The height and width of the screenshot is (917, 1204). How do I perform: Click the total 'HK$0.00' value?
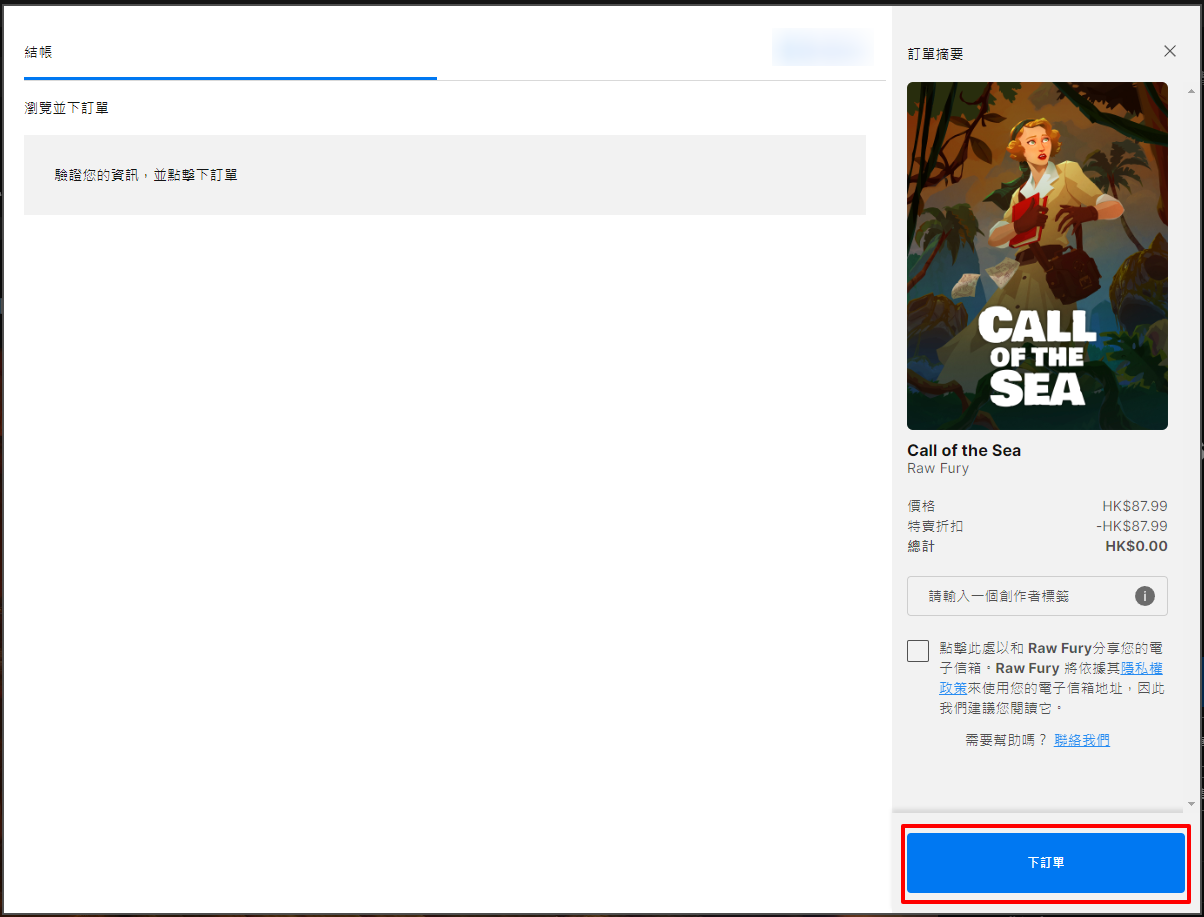point(1136,546)
